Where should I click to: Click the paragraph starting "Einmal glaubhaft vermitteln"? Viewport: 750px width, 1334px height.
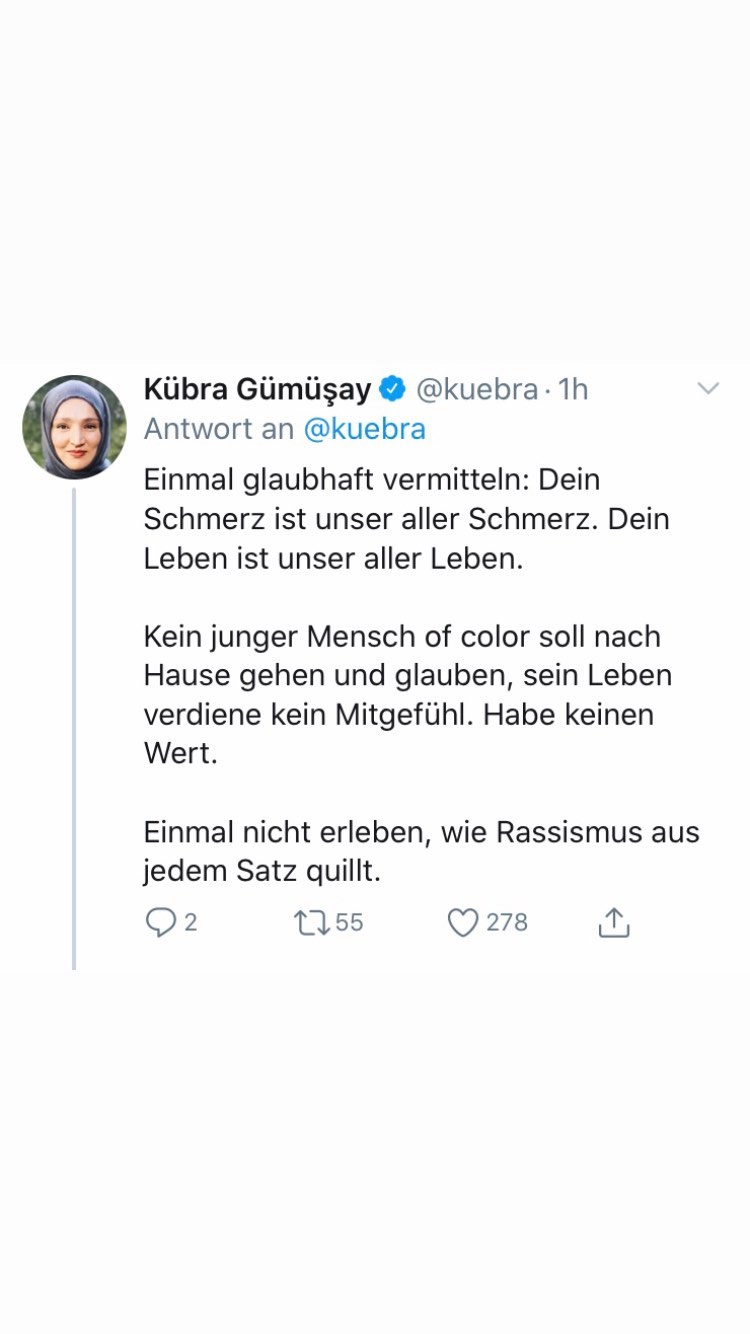coord(406,519)
